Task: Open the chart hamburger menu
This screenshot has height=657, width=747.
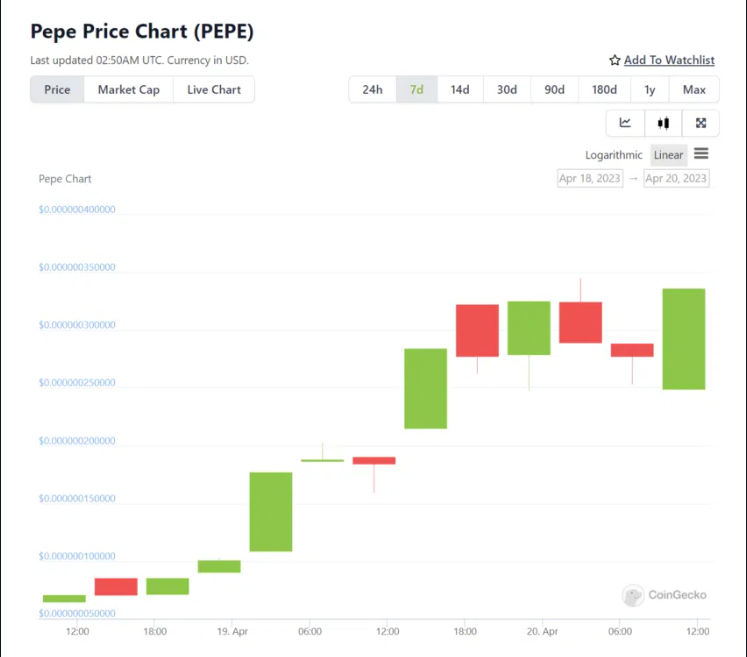Action: pos(701,154)
